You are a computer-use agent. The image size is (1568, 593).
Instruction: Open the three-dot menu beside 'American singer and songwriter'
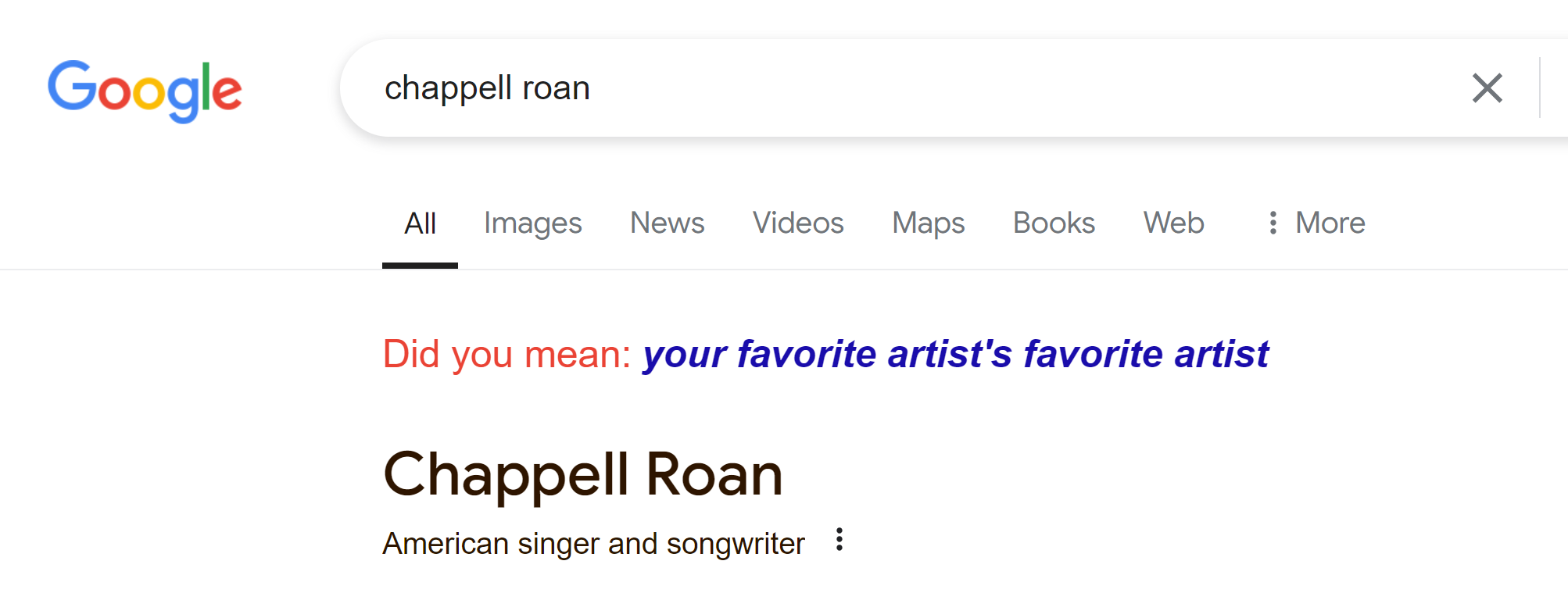[x=839, y=540]
